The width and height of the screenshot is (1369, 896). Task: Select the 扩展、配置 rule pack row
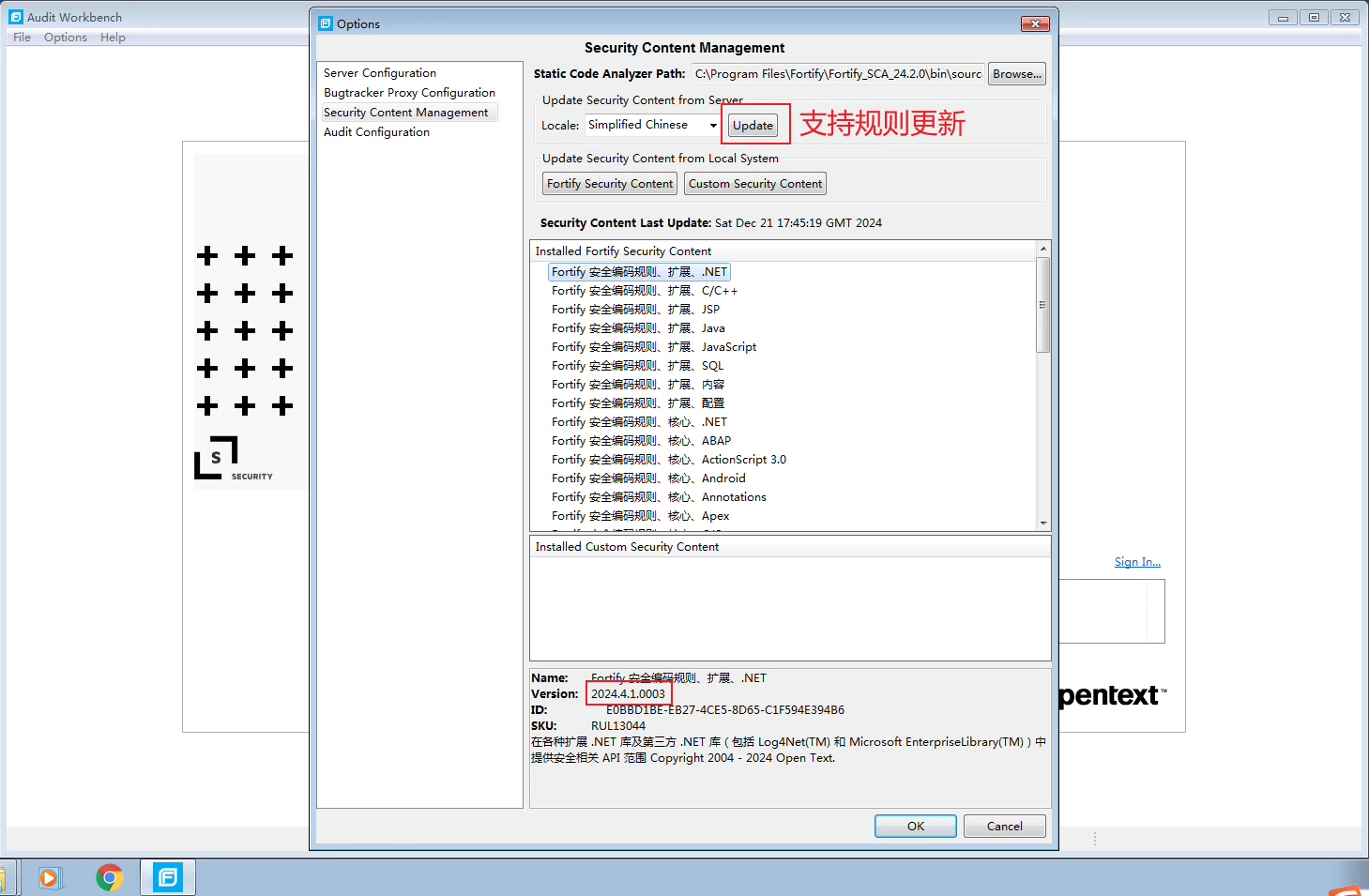click(x=638, y=403)
